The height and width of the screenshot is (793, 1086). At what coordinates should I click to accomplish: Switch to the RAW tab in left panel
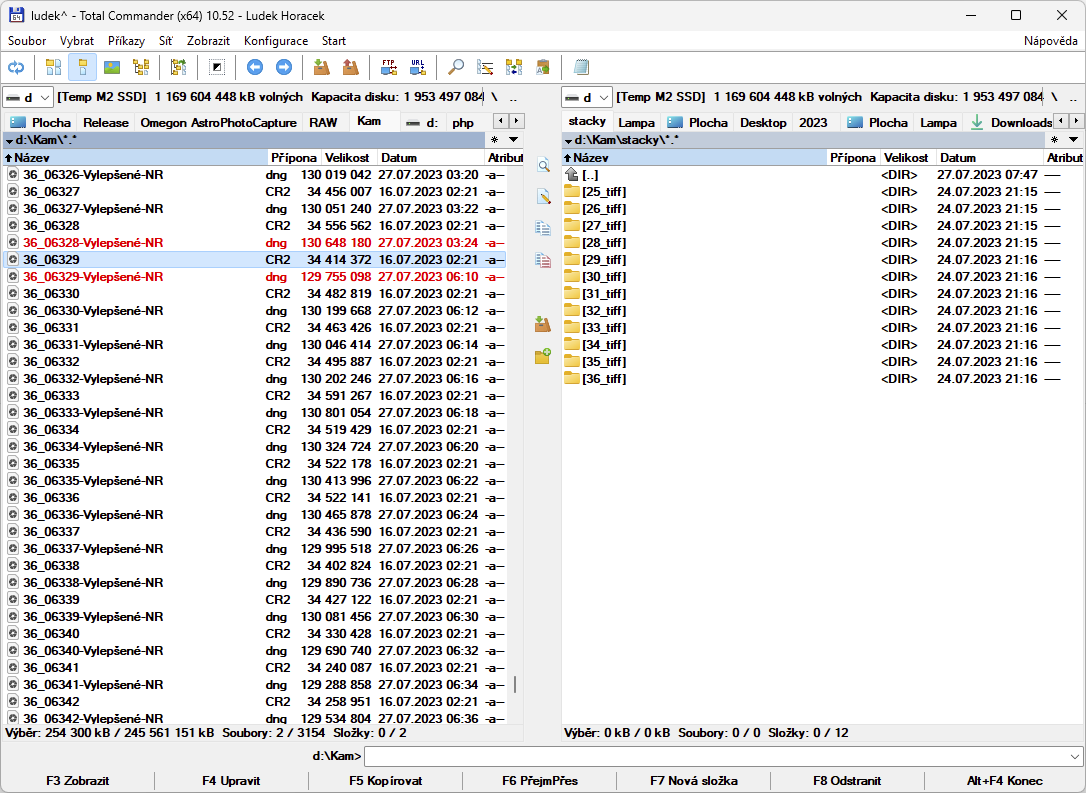click(323, 123)
